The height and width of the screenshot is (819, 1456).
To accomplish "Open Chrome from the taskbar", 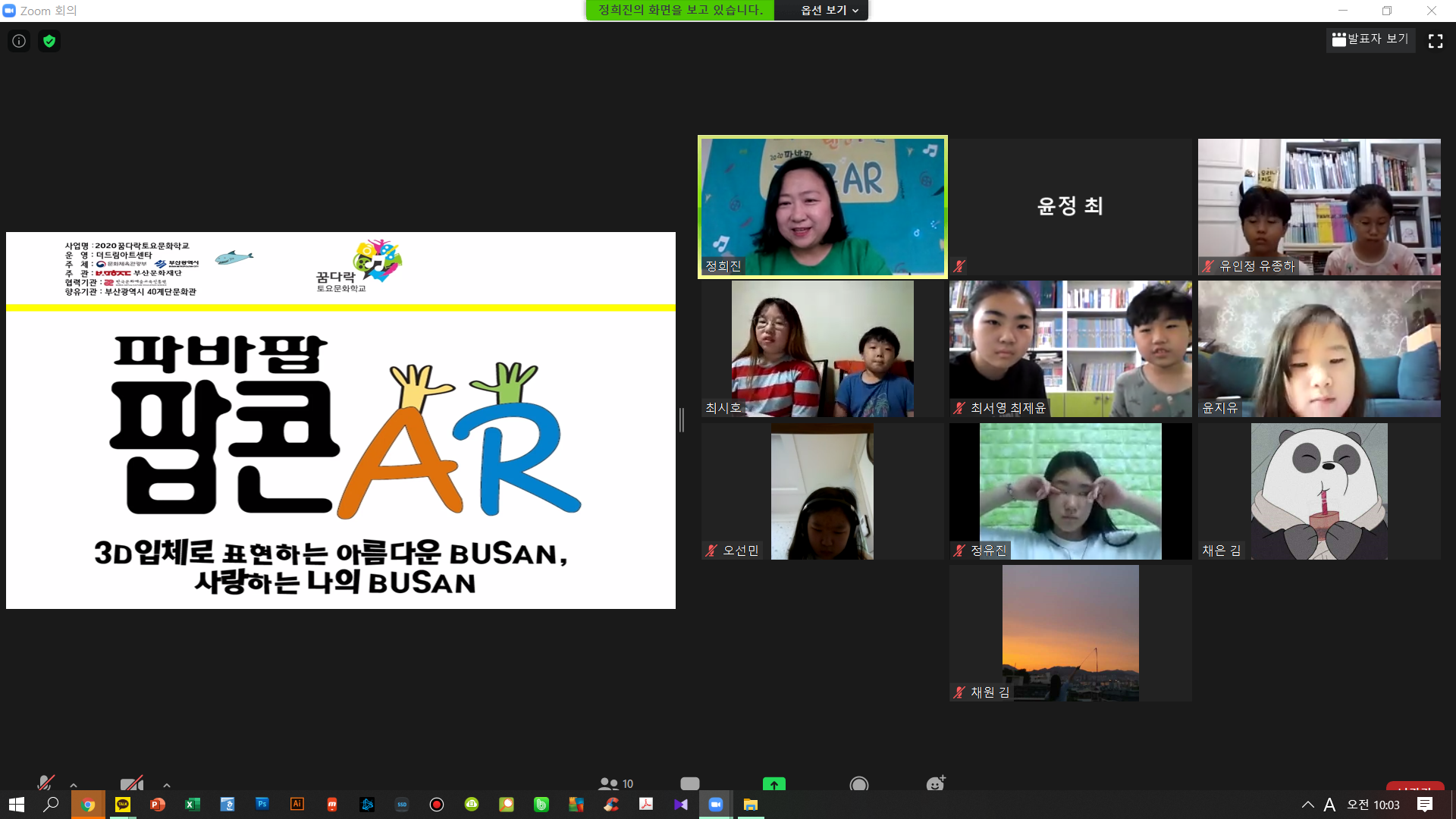I will (x=88, y=805).
